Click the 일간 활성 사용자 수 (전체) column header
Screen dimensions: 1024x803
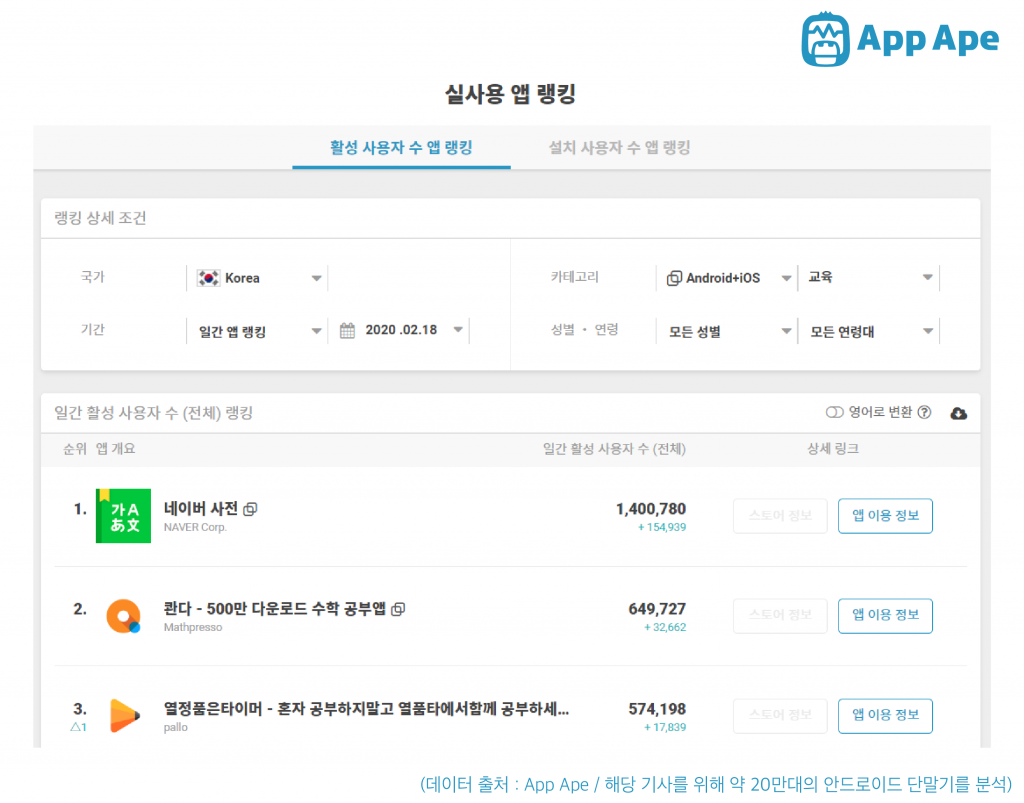tap(614, 449)
